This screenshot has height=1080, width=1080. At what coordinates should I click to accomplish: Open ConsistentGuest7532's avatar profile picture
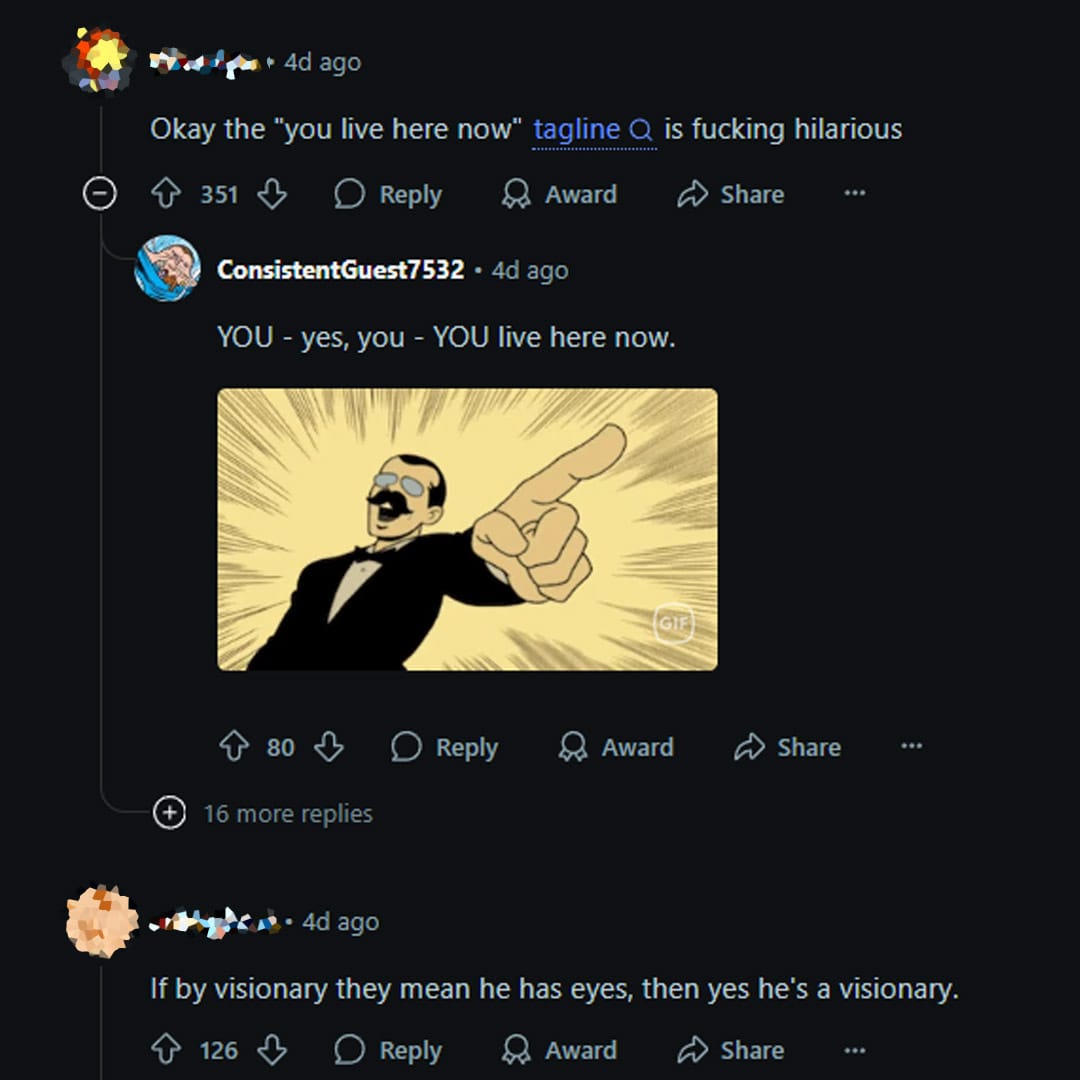coord(167,268)
